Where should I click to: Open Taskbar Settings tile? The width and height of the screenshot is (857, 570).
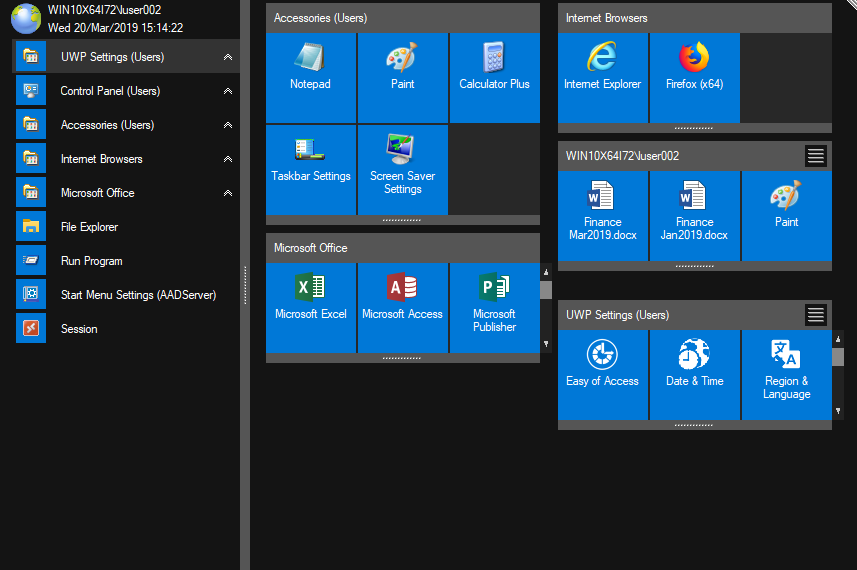click(310, 169)
